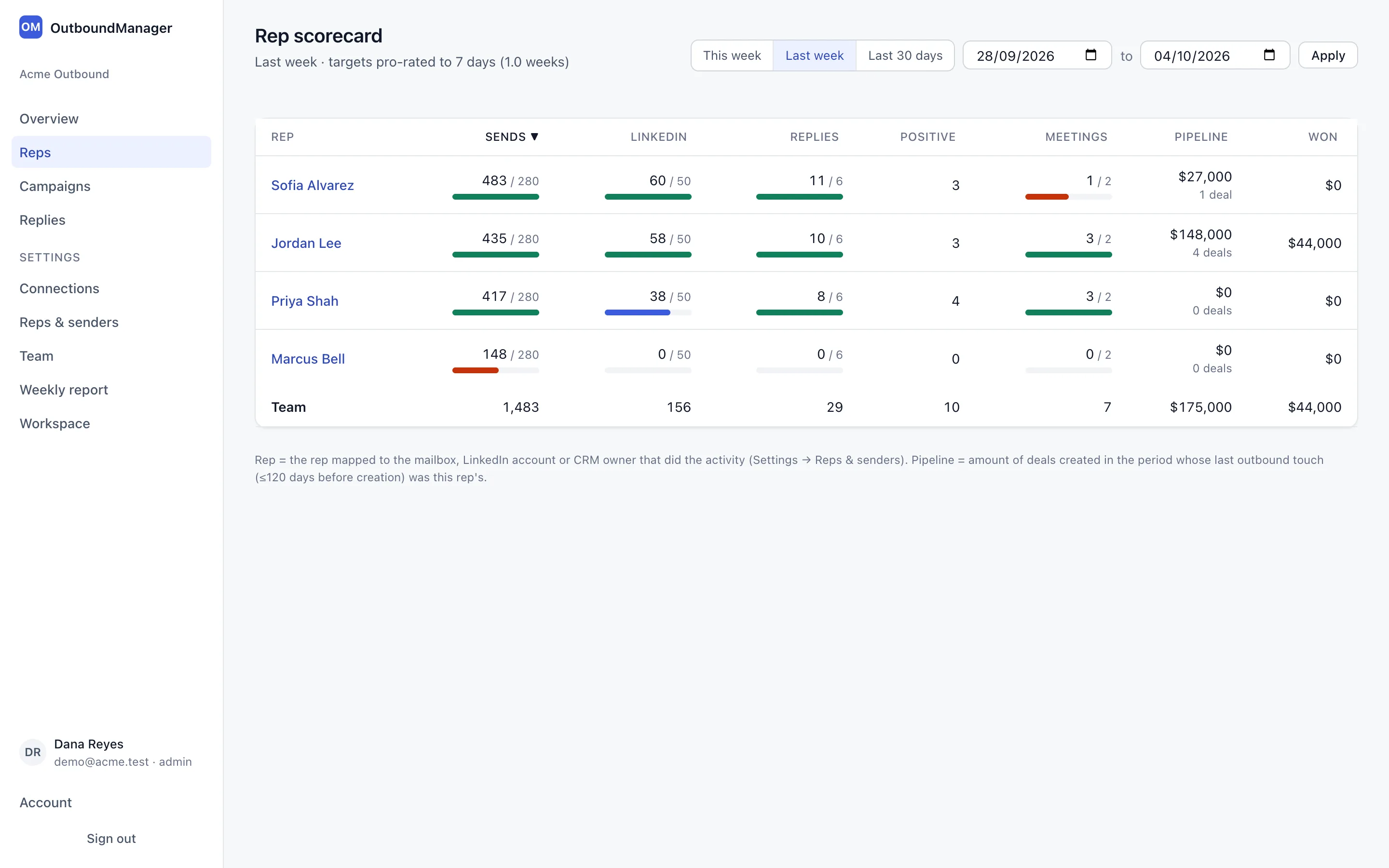This screenshot has height=868, width=1389.
Task: Click the Rep scorecard heading
Action: point(318,36)
